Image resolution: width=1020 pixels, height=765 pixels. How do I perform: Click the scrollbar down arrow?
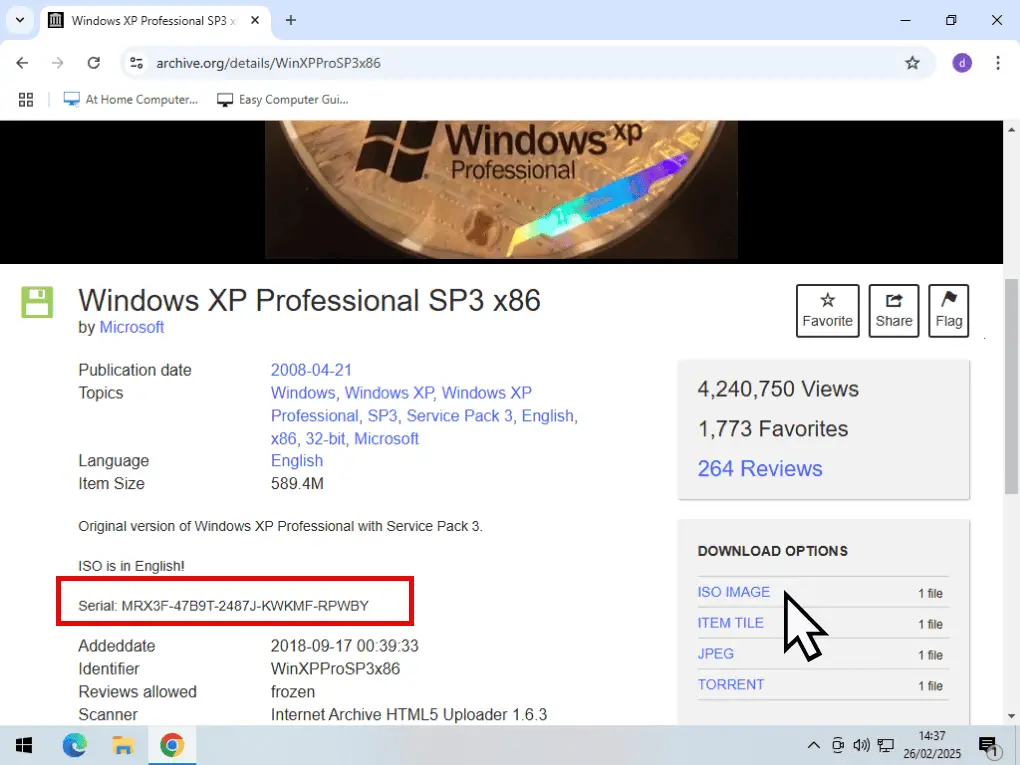(1011, 716)
